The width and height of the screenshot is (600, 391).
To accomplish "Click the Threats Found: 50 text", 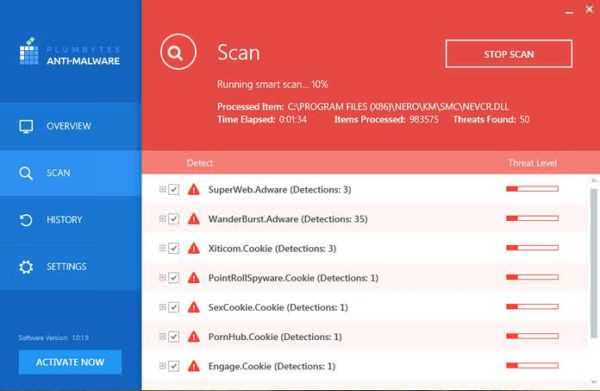I will pyautogui.click(x=491, y=120).
